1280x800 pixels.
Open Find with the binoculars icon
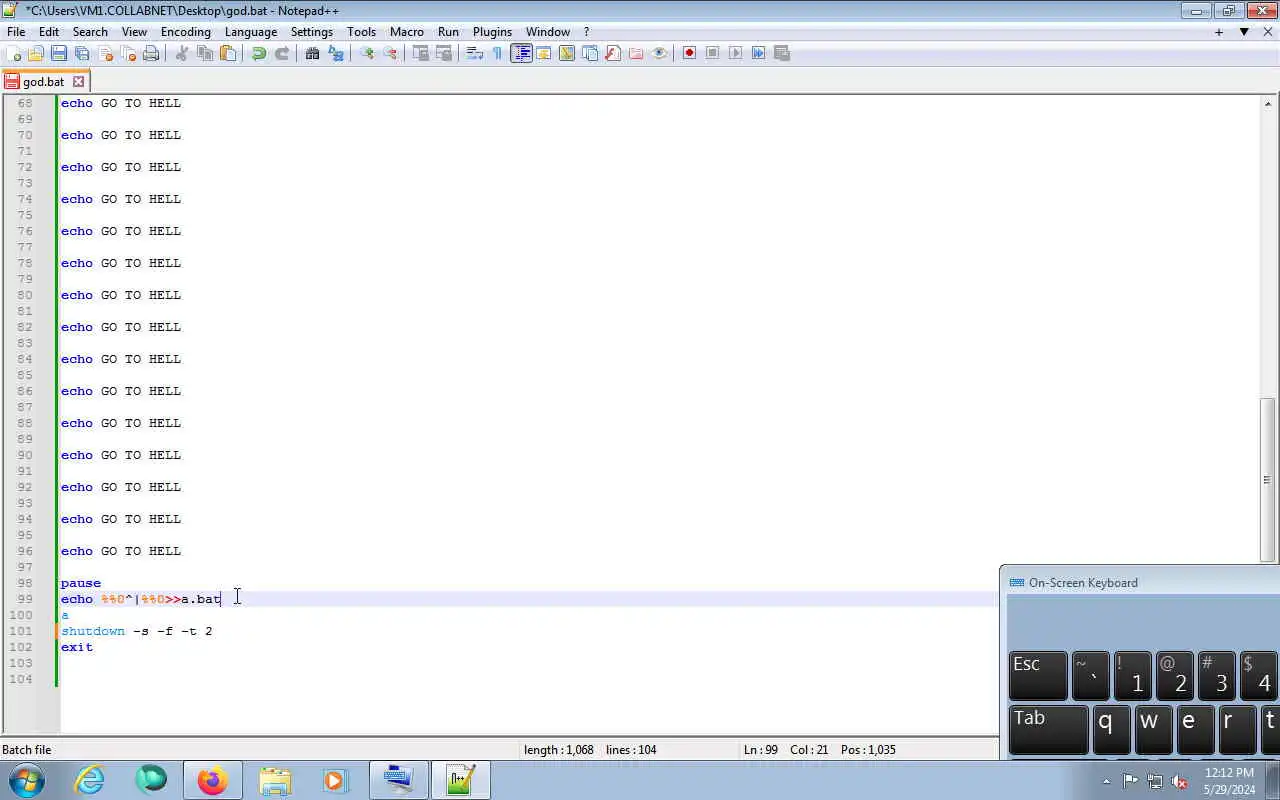pyautogui.click(x=313, y=53)
